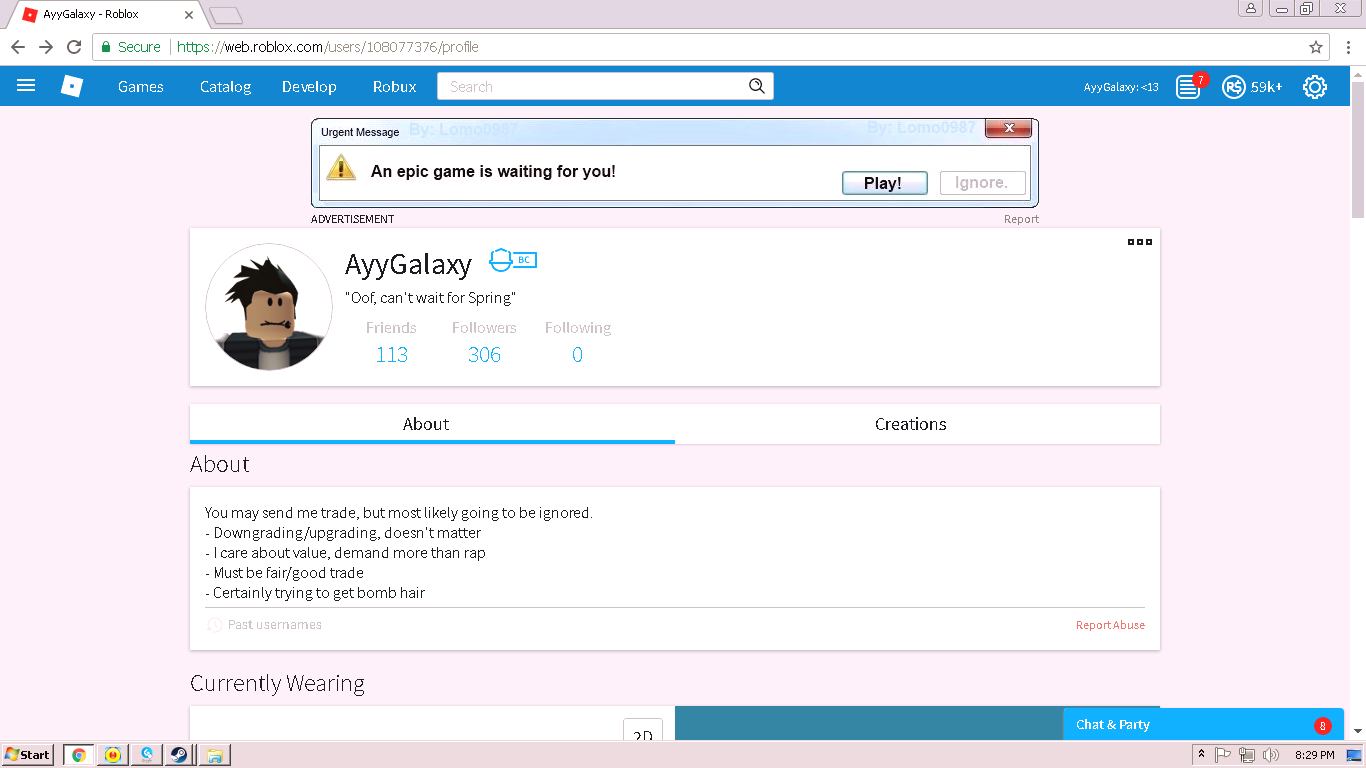Toggle the 2D avatar view

[x=643, y=734]
